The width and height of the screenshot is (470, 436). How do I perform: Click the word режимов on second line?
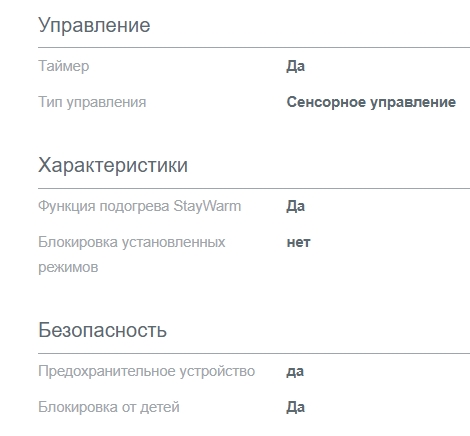[x=68, y=268]
